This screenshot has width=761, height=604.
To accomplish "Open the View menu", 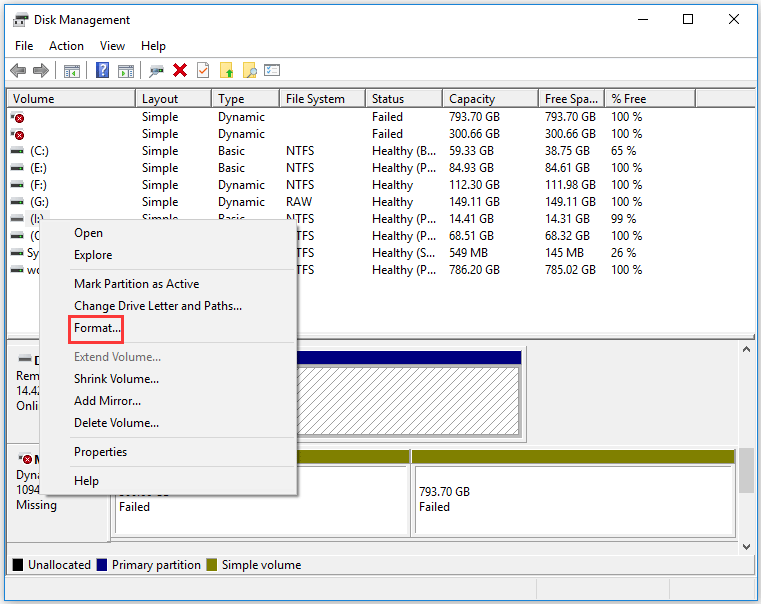I will coord(112,46).
